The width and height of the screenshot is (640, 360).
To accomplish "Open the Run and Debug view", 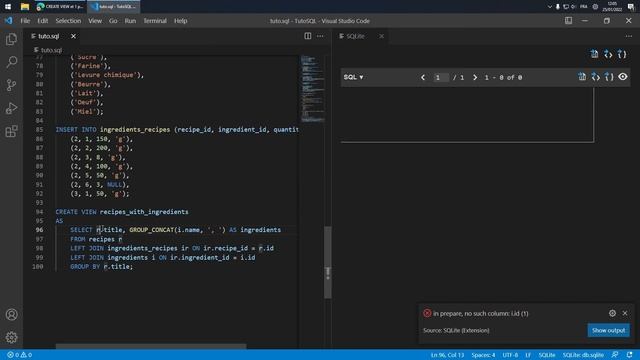I will tap(11, 108).
